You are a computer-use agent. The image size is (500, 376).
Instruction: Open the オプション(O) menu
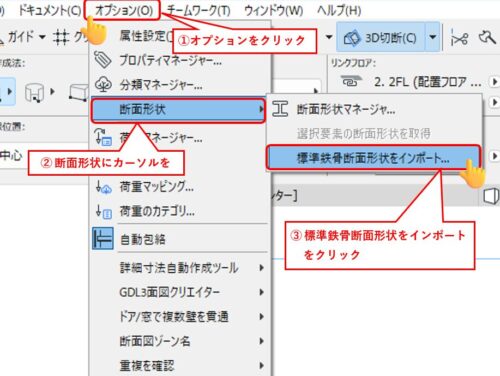click(x=123, y=11)
